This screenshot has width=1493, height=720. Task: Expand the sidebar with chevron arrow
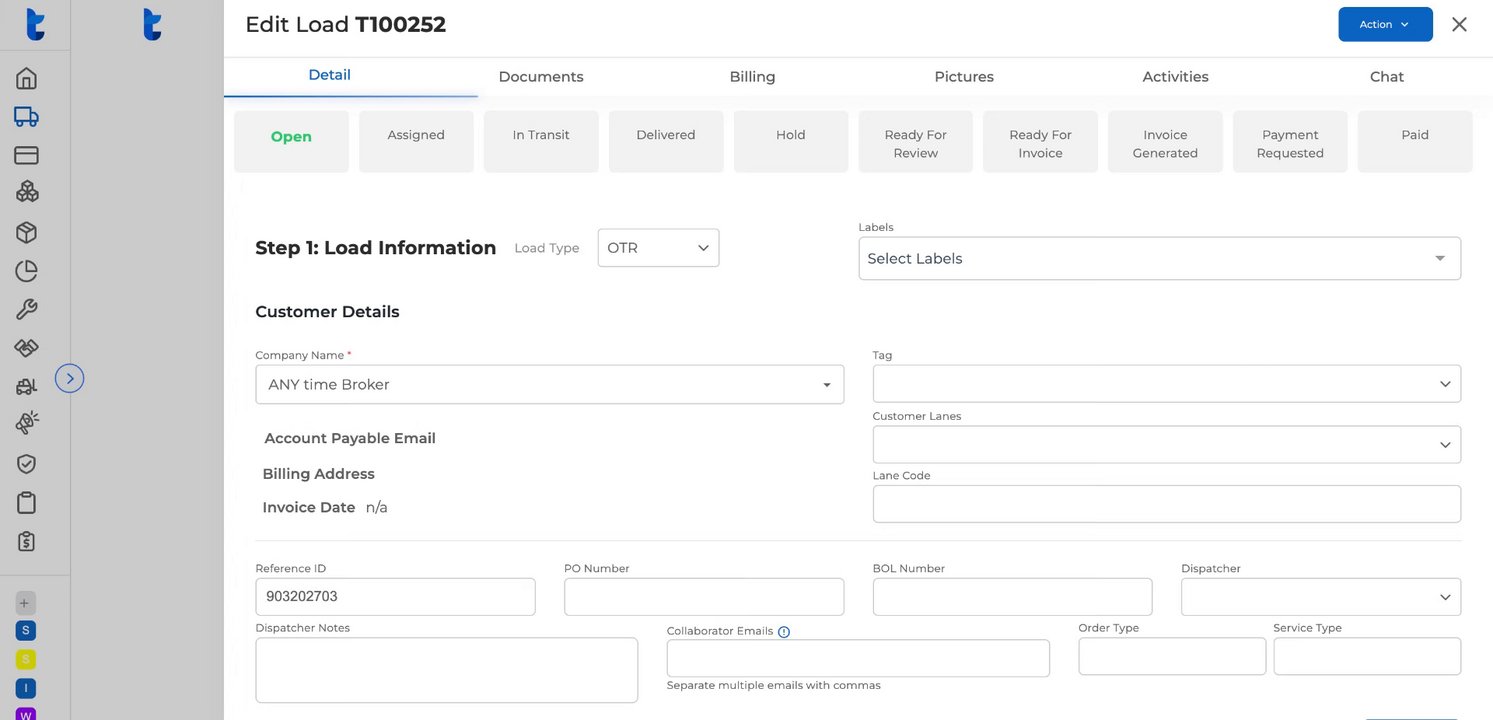(x=69, y=378)
